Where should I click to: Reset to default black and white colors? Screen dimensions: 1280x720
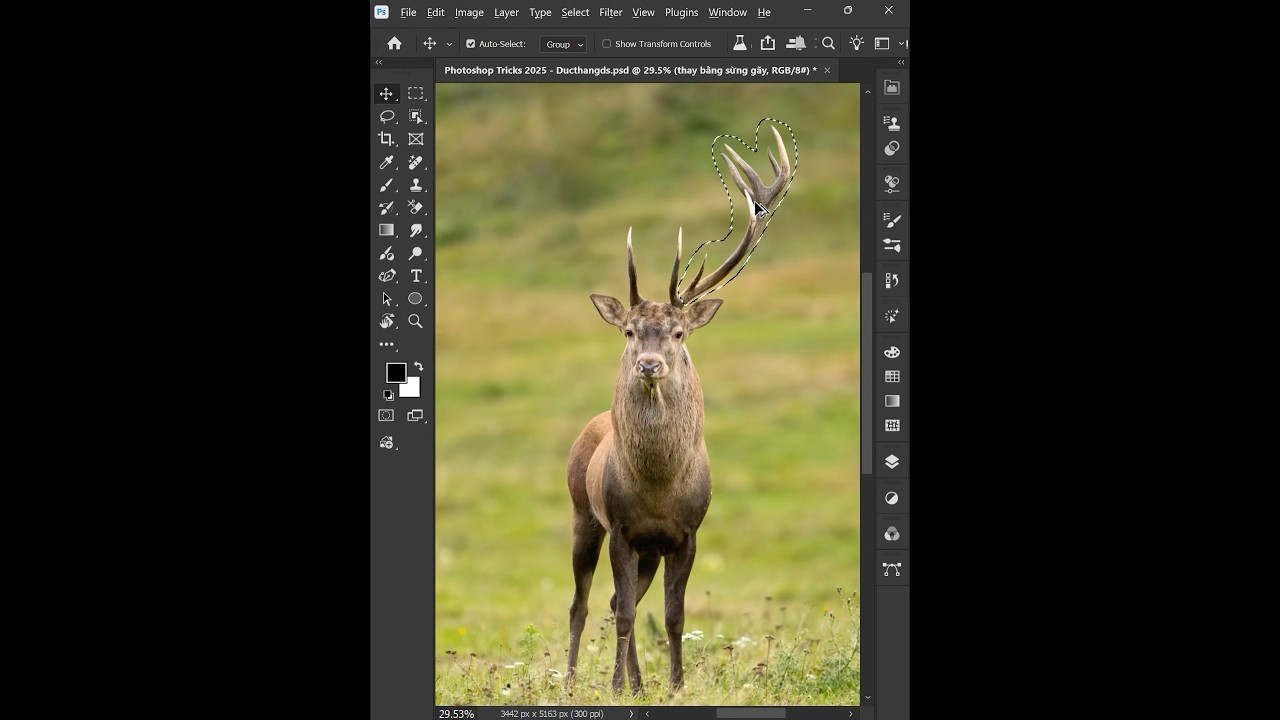point(388,395)
